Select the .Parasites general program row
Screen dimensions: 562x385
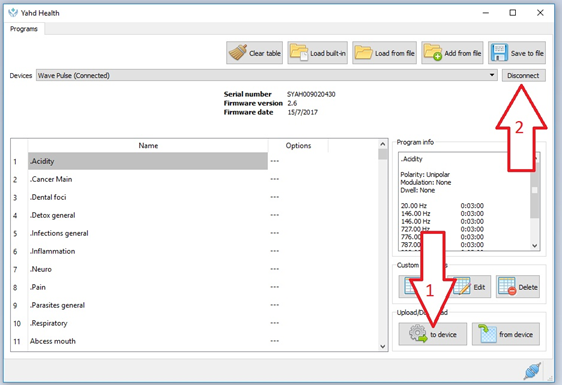(148, 305)
